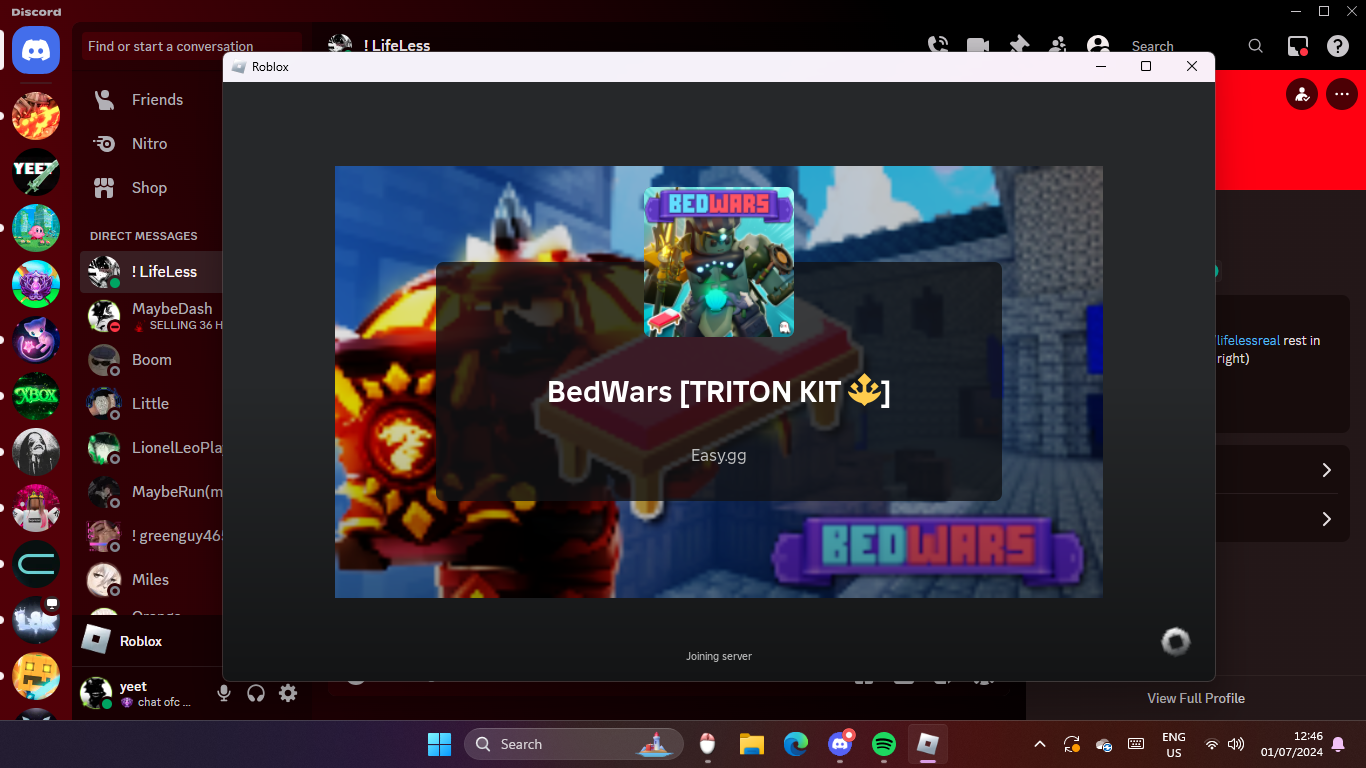This screenshot has width=1366, height=768.
Task: Open the mouse app on the taskbar
Action: [708, 744]
